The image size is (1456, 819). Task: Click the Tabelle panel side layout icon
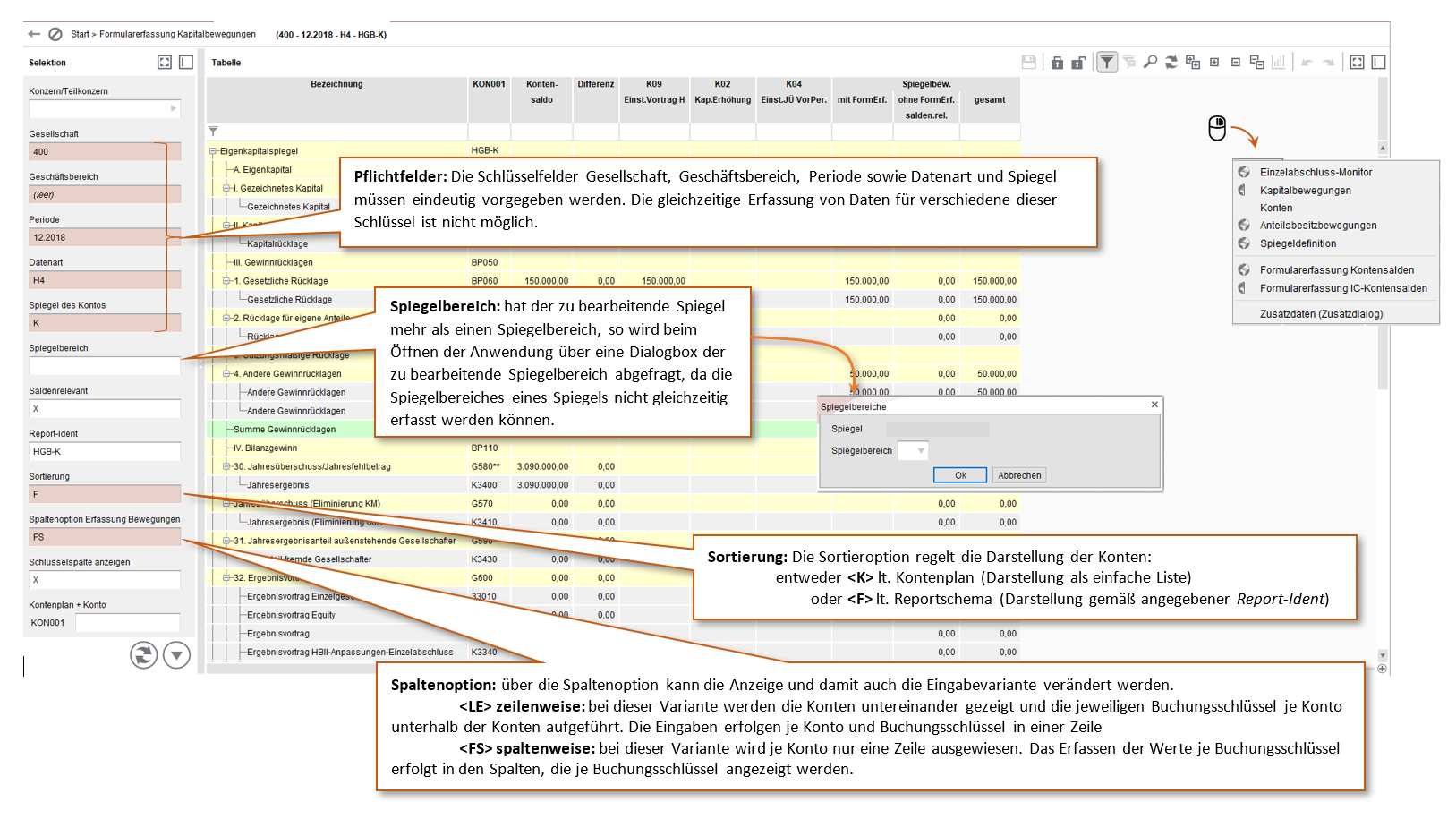1379,62
